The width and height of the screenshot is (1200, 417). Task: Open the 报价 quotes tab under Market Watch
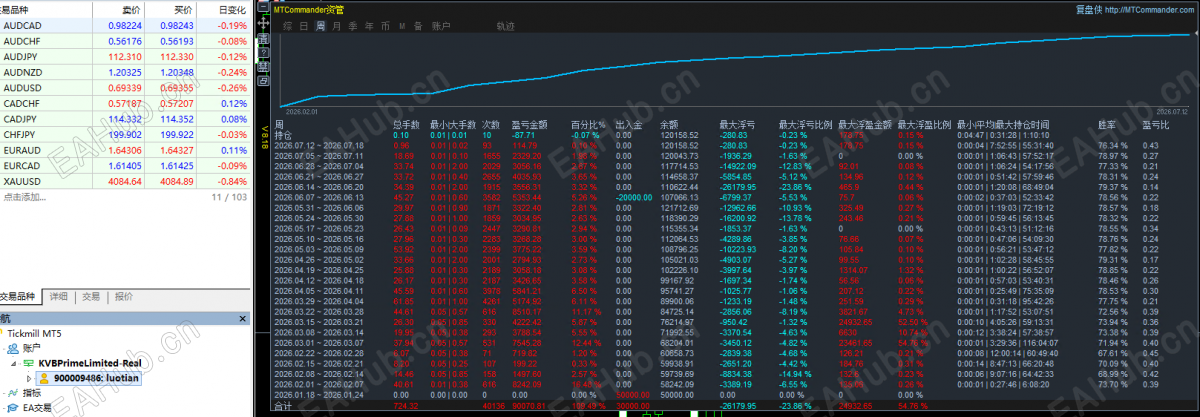(124, 297)
